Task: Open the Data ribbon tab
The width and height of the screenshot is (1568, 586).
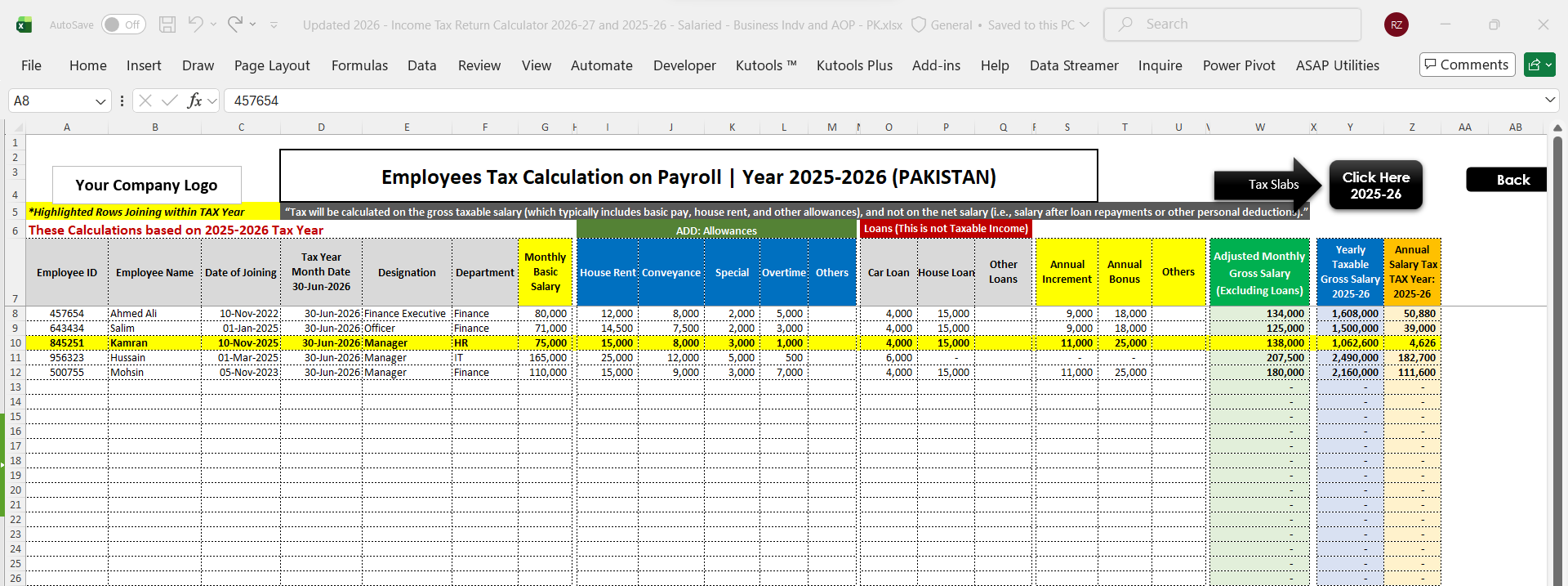Action: [422, 65]
